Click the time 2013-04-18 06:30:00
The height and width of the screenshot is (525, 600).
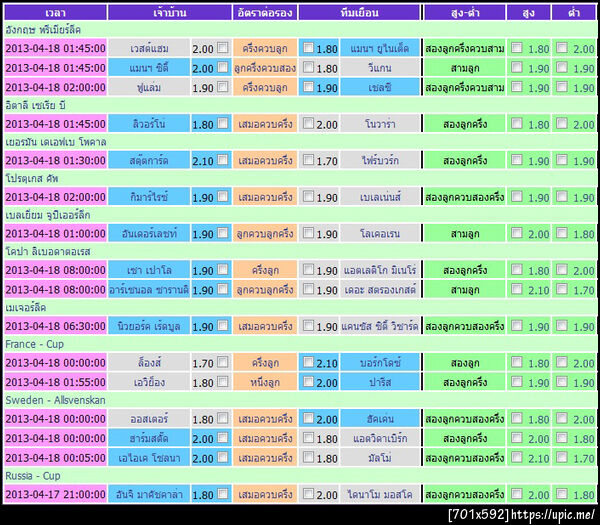(55, 326)
